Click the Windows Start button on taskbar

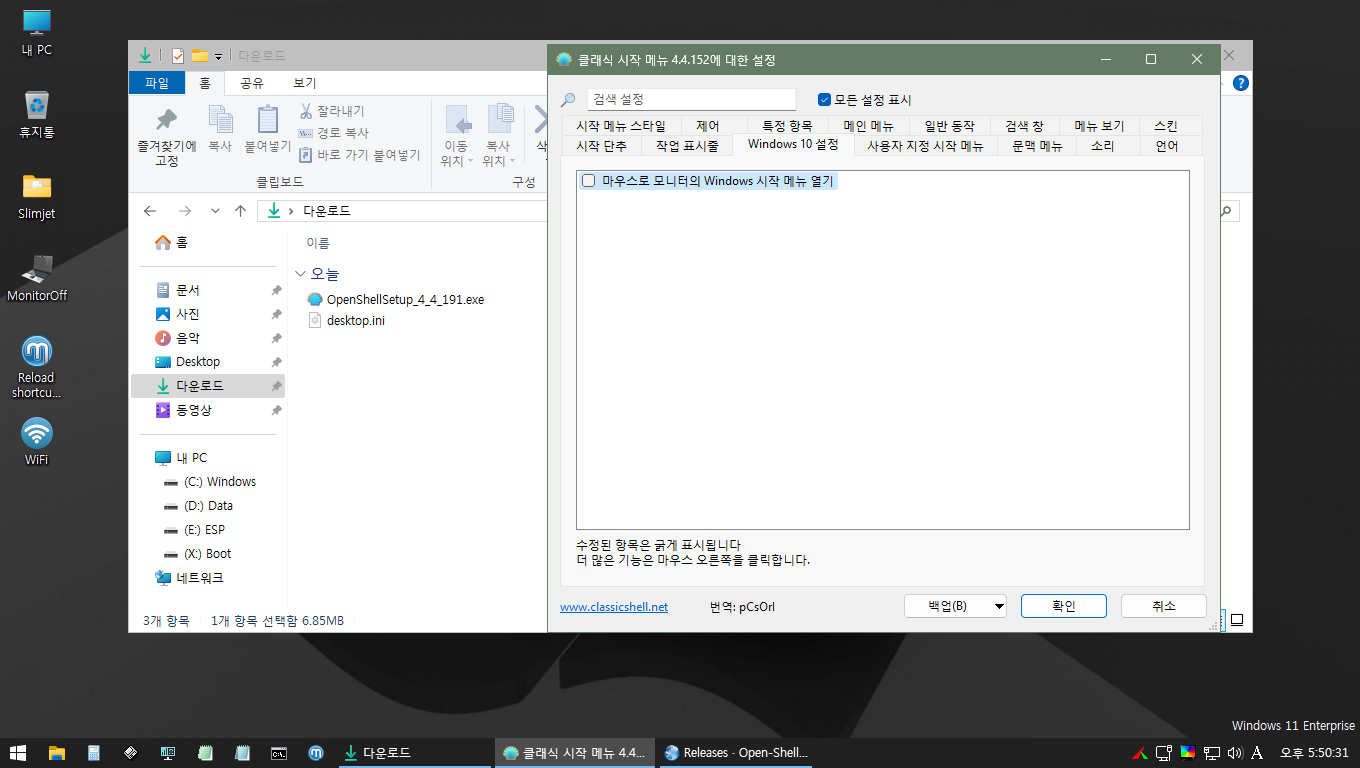click(18, 753)
